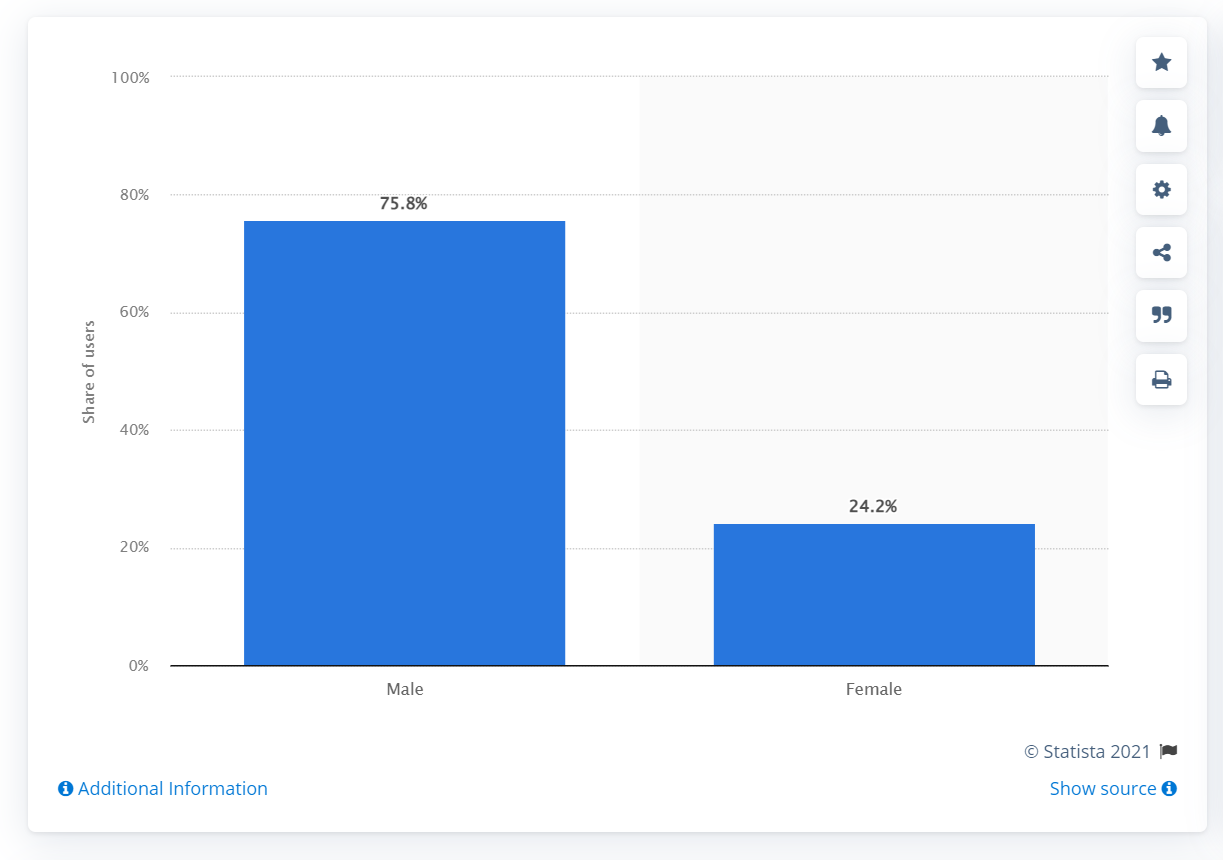
Task: Click the Statista 2021 copyright text
Action: pos(1088,751)
